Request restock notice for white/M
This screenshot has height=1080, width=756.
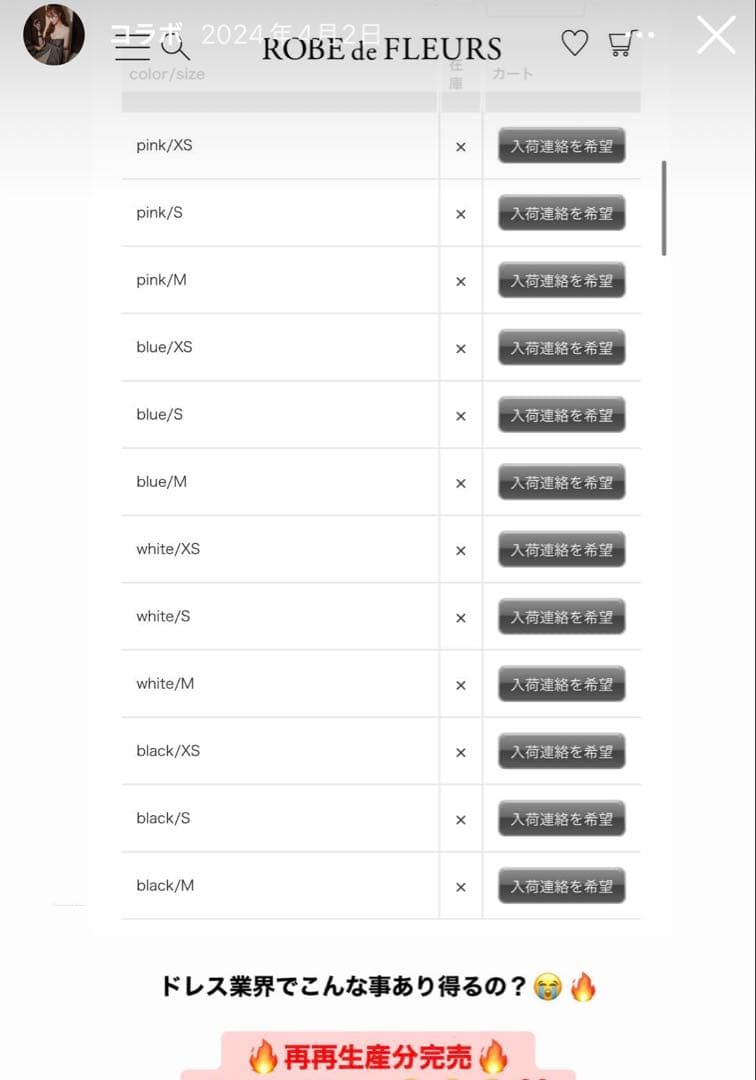point(561,684)
